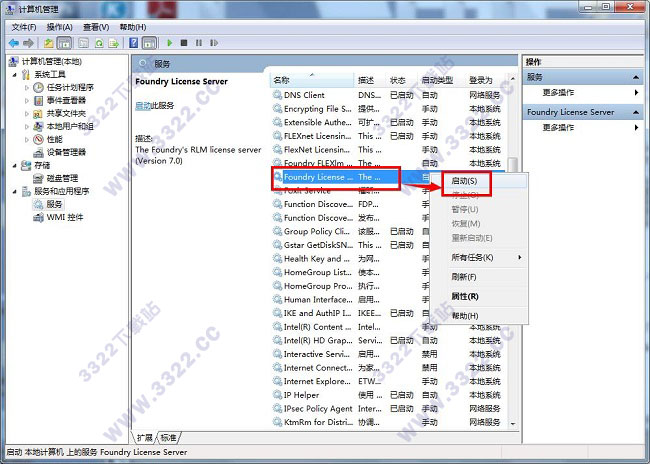Select the 磁盘管理 tree node

coord(62,178)
